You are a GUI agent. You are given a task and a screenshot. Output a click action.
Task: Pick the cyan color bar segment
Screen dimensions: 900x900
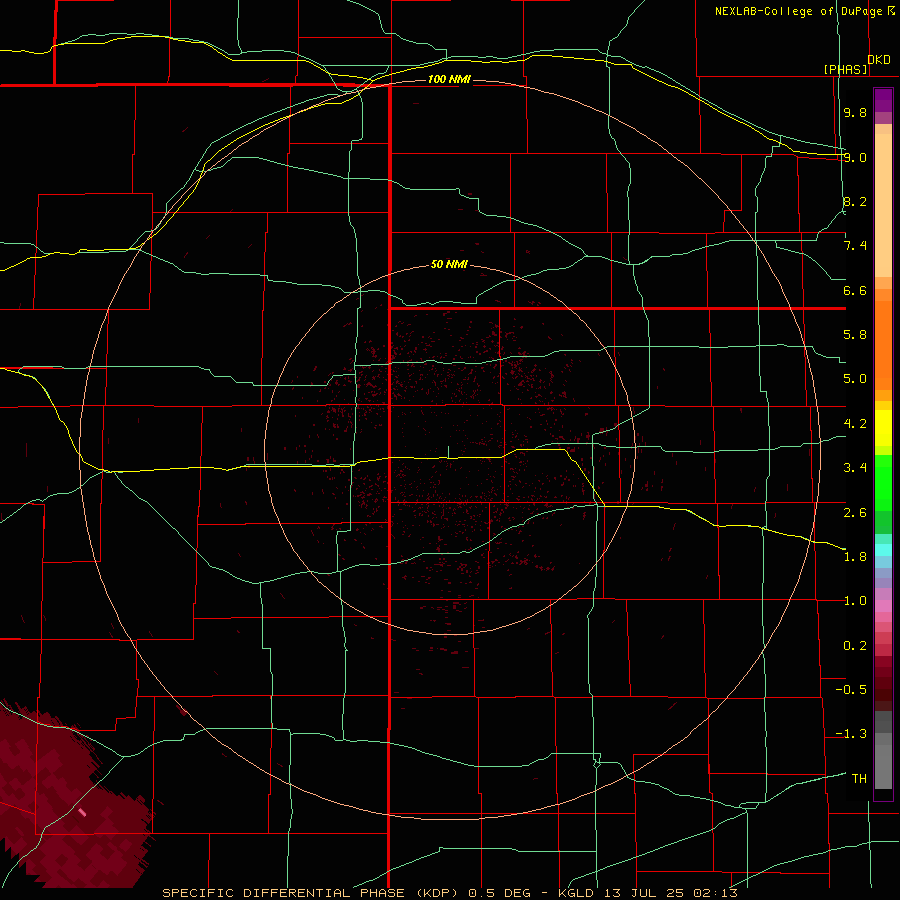(x=883, y=550)
